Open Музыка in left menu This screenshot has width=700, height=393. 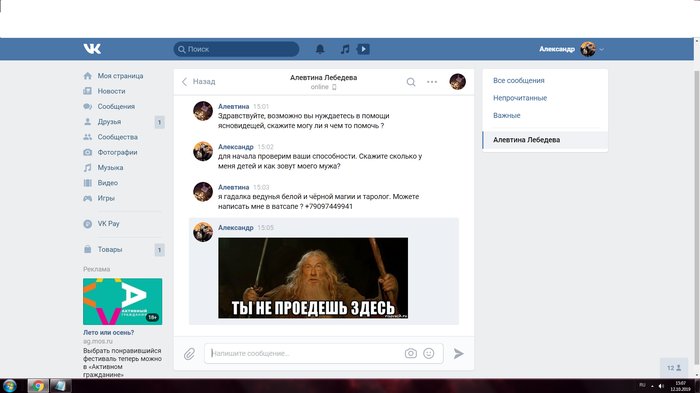click(110, 167)
